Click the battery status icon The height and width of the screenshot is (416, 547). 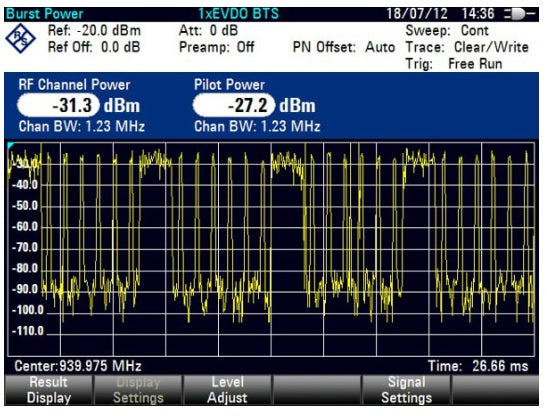pyautogui.click(x=519, y=14)
